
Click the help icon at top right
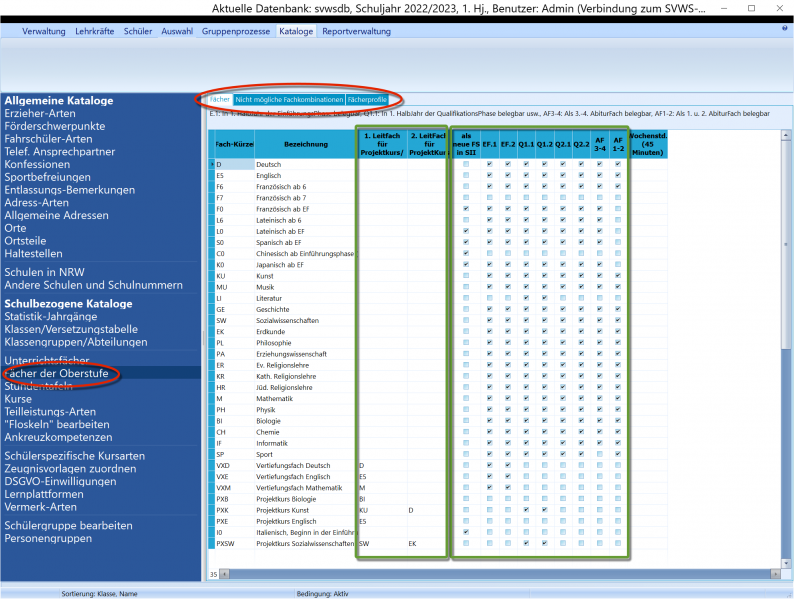tap(784, 29)
